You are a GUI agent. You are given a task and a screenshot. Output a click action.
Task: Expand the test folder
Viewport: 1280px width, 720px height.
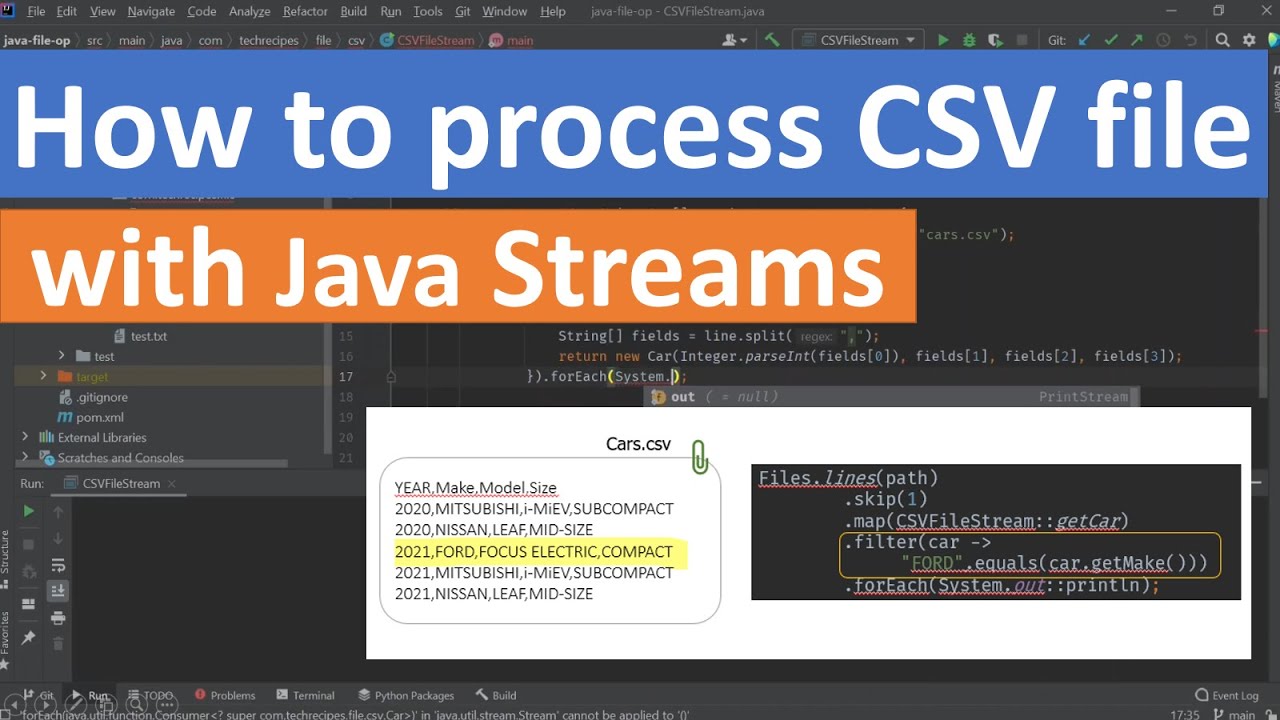pyautogui.click(x=61, y=356)
